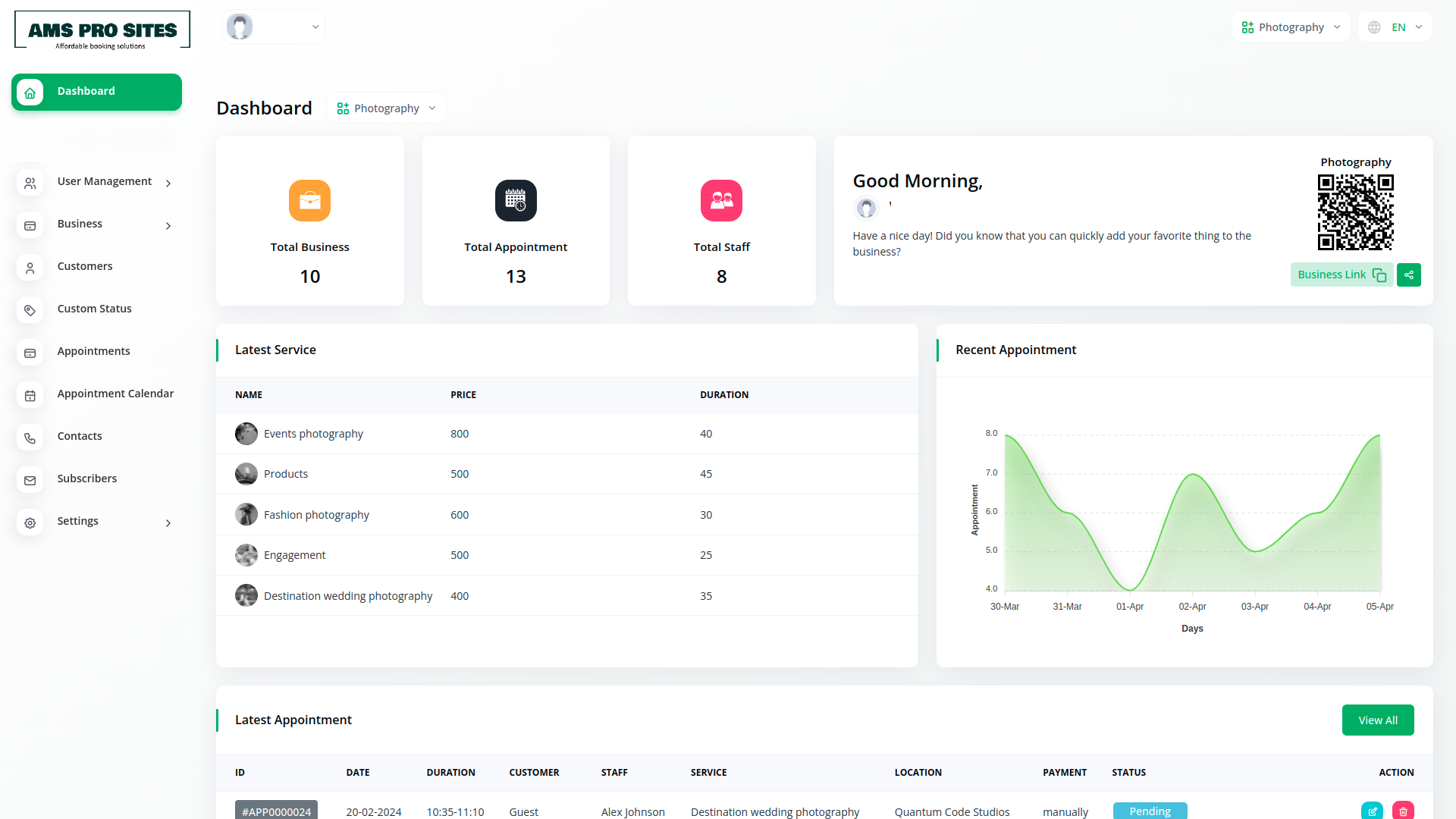1456x819 pixels.
Task: Click the Dashboard home icon in sidebar
Action: click(x=30, y=93)
